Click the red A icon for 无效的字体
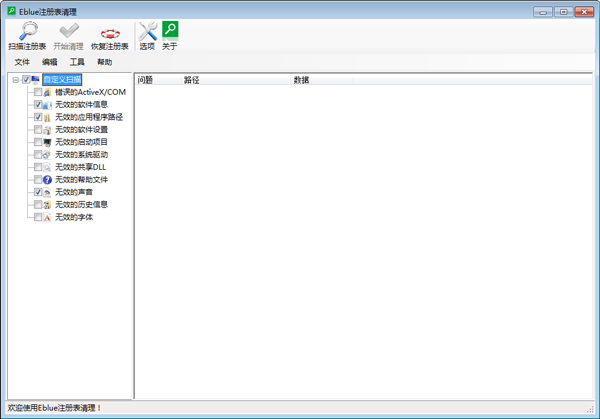Image resolution: width=600 pixels, height=419 pixels. 47,217
